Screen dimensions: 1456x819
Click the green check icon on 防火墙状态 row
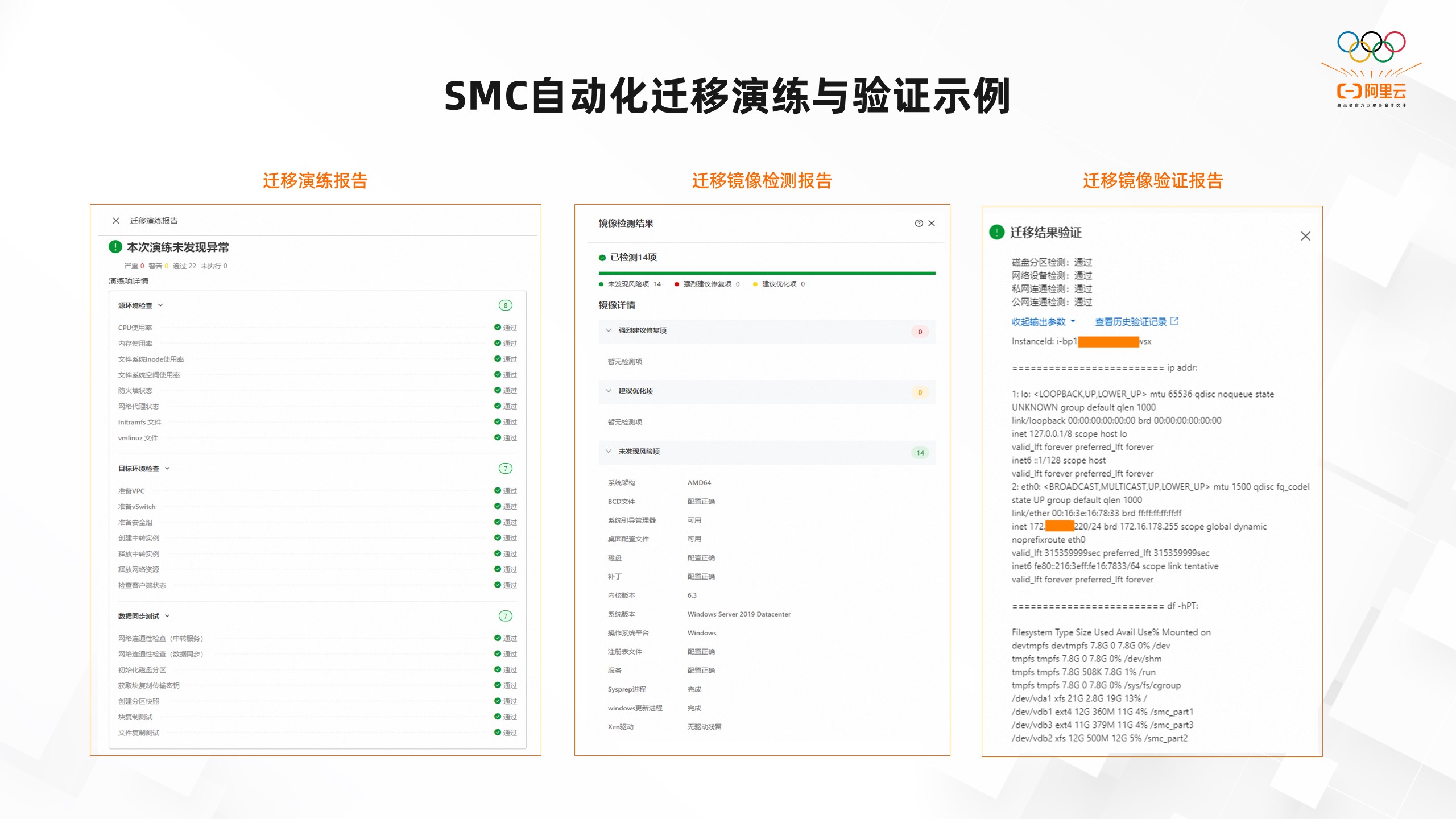[x=498, y=391]
